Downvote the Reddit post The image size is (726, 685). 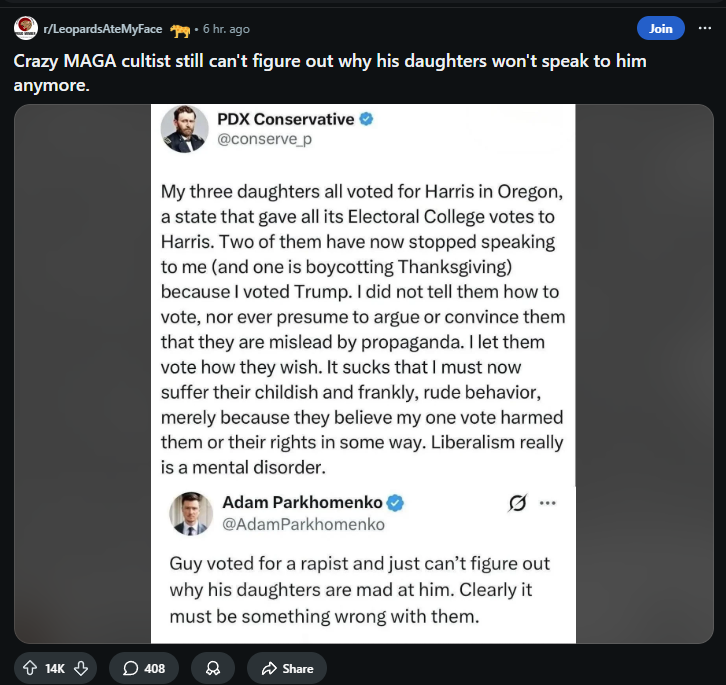coord(81,668)
